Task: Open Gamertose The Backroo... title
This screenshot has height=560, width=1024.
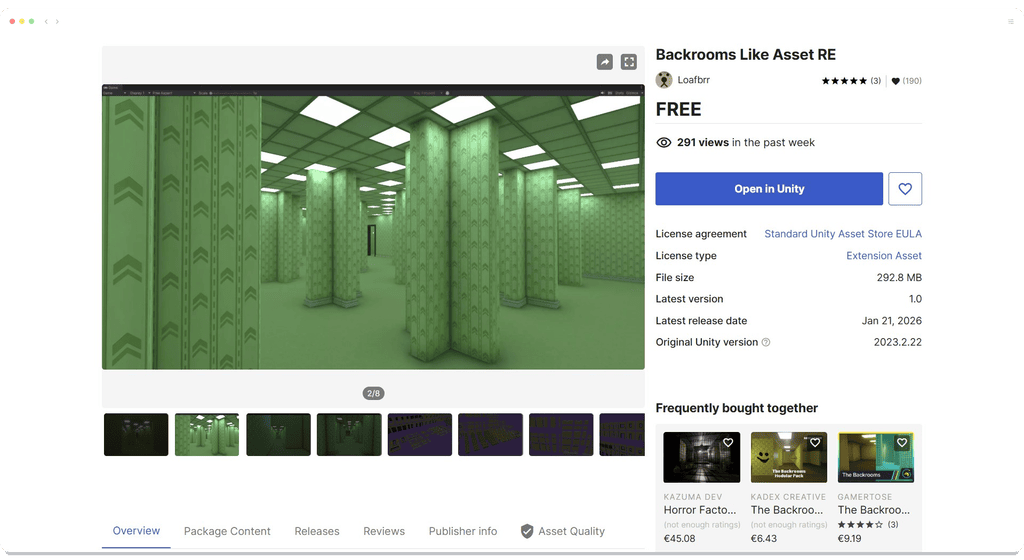Action: click(x=874, y=510)
